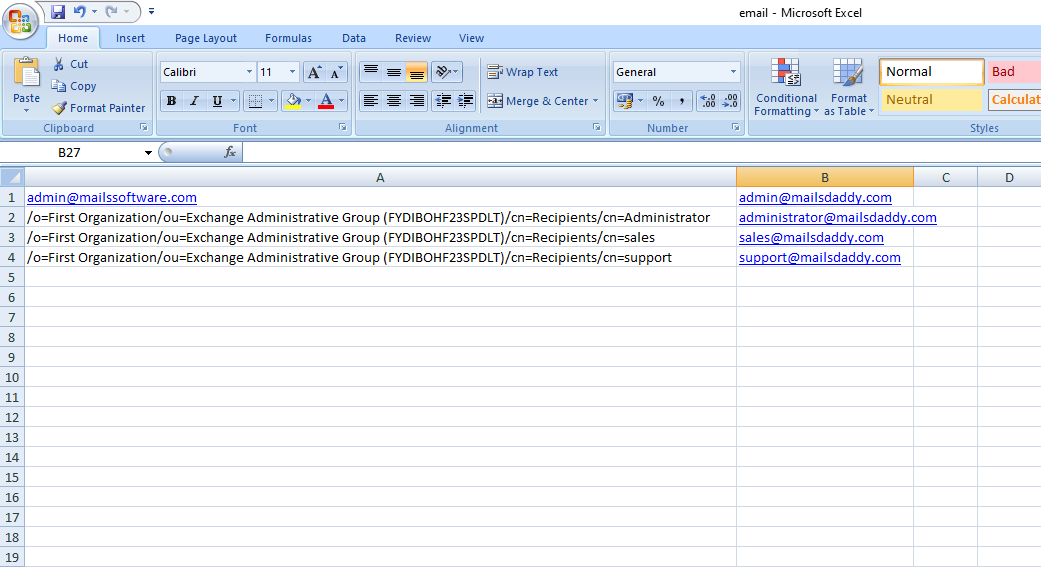Apply red font color
The width and height of the screenshot is (1041, 567).
tap(326, 101)
